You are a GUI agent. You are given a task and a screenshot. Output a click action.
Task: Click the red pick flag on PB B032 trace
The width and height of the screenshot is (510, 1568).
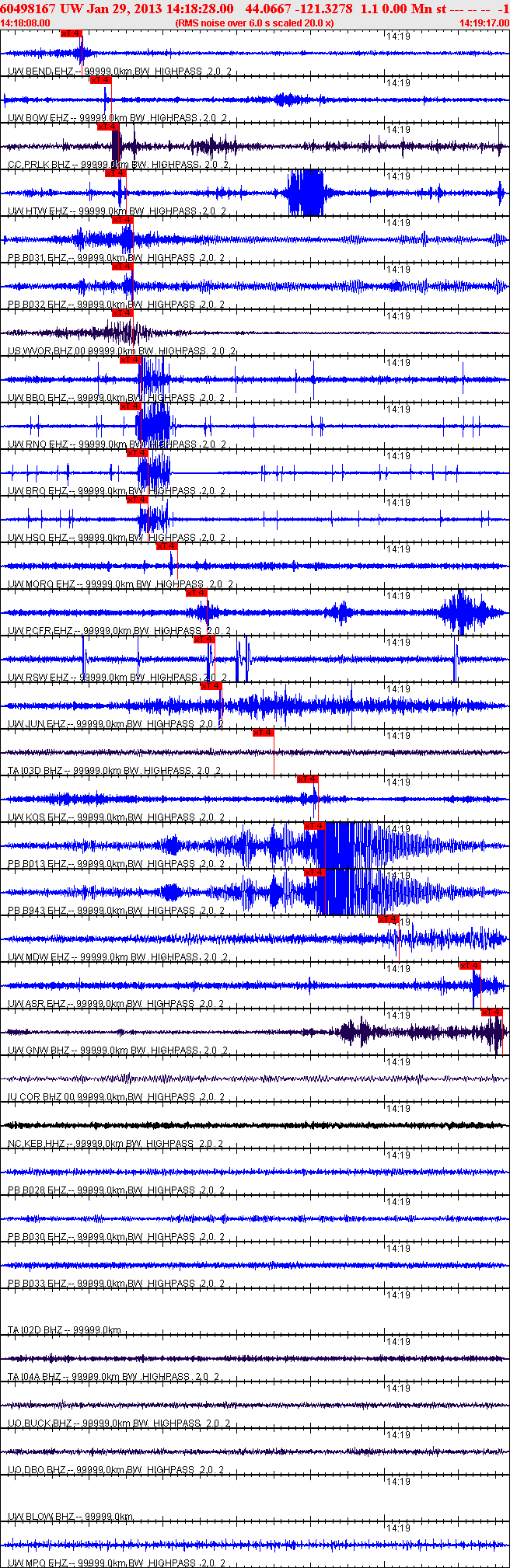(x=123, y=267)
